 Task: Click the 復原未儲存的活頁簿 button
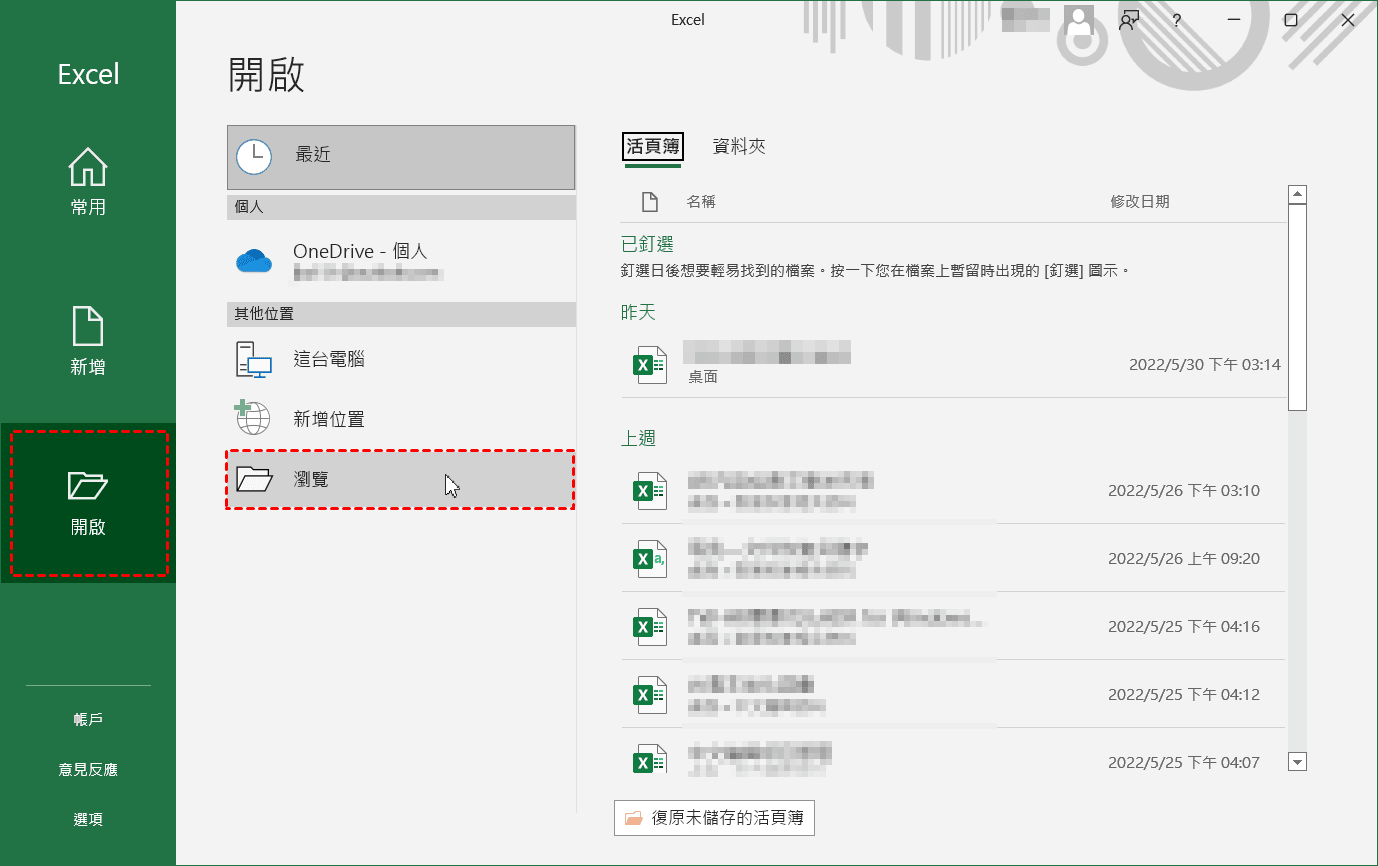pyautogui.click(x=714, y=818)
